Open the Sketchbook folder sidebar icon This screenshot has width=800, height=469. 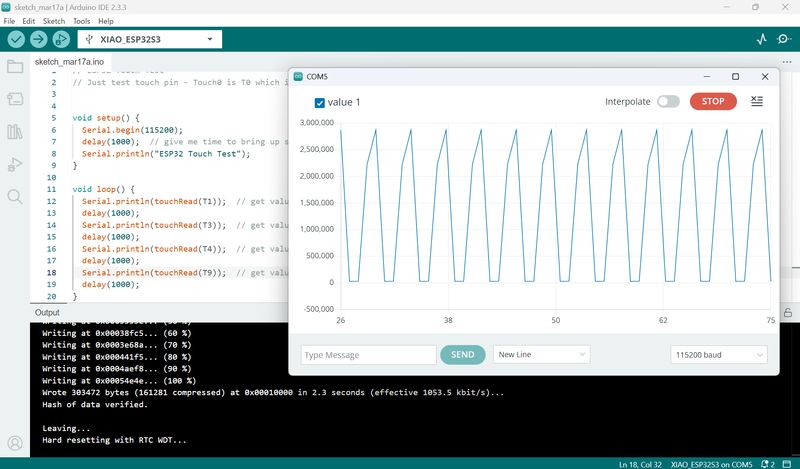pyautogui.click(x=15, y=66)
